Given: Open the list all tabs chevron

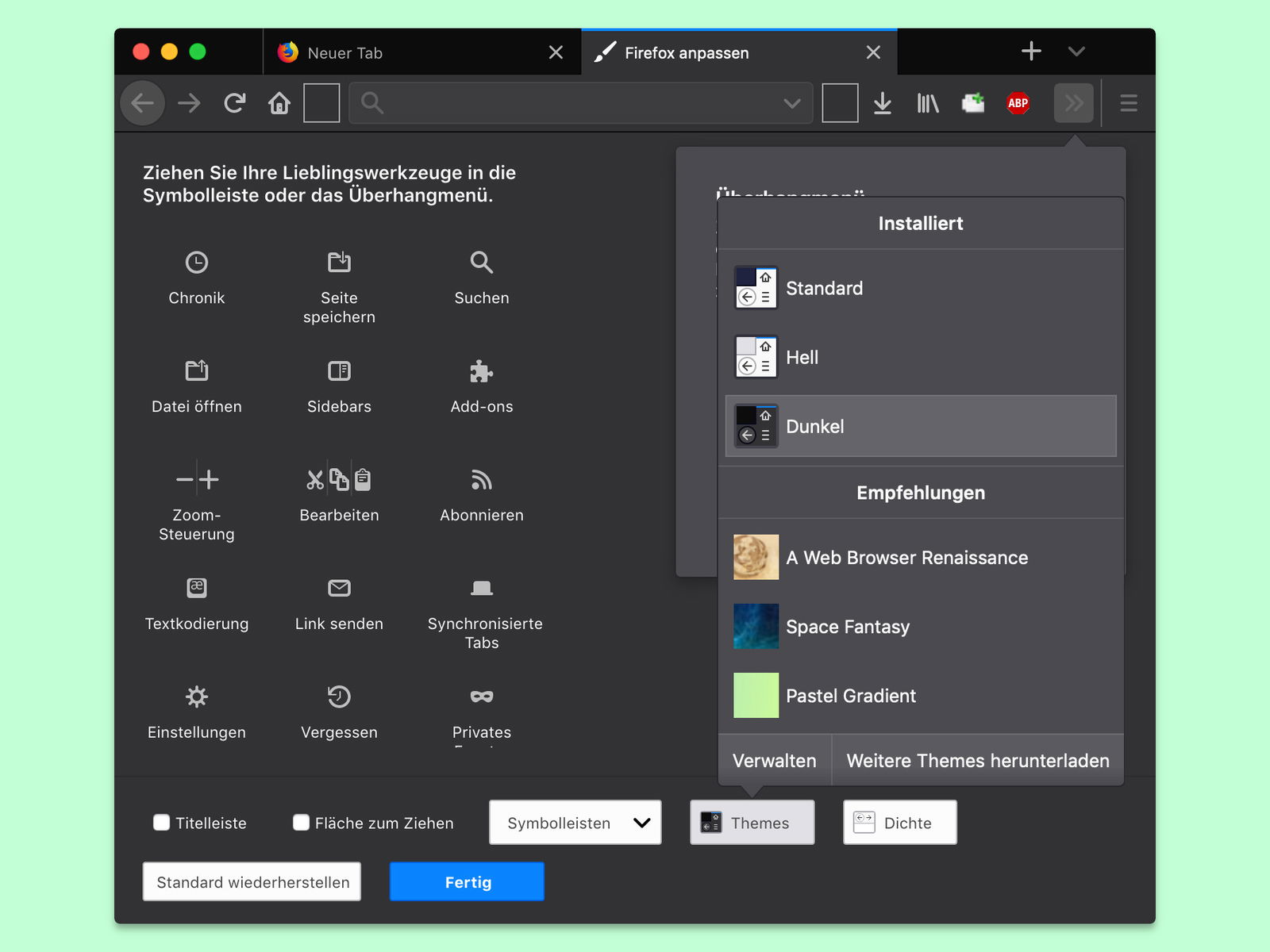Looking at the screenshot, I should (x=1076, y=52).
